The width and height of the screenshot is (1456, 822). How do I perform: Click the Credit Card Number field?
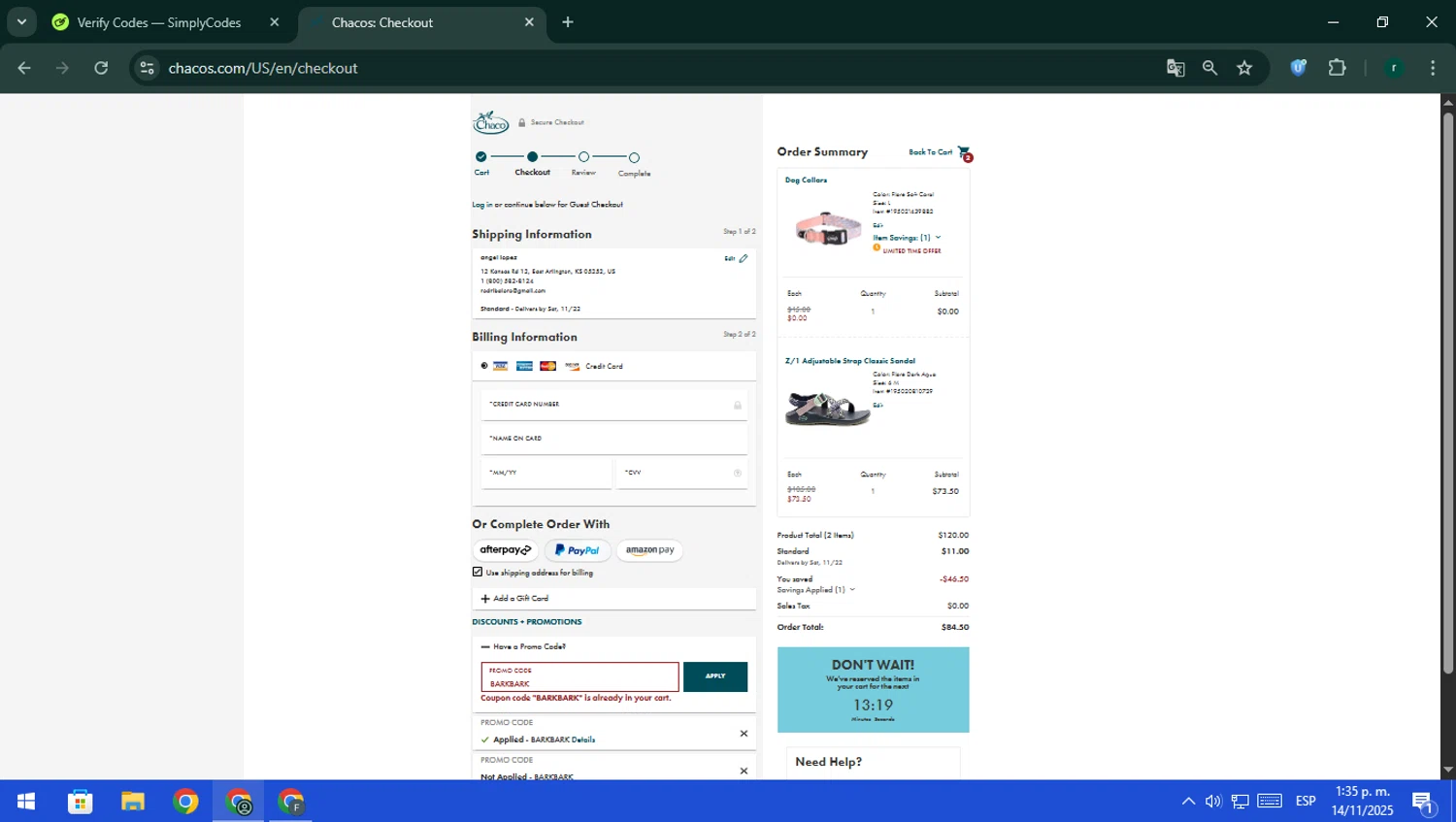pos(614,404)
